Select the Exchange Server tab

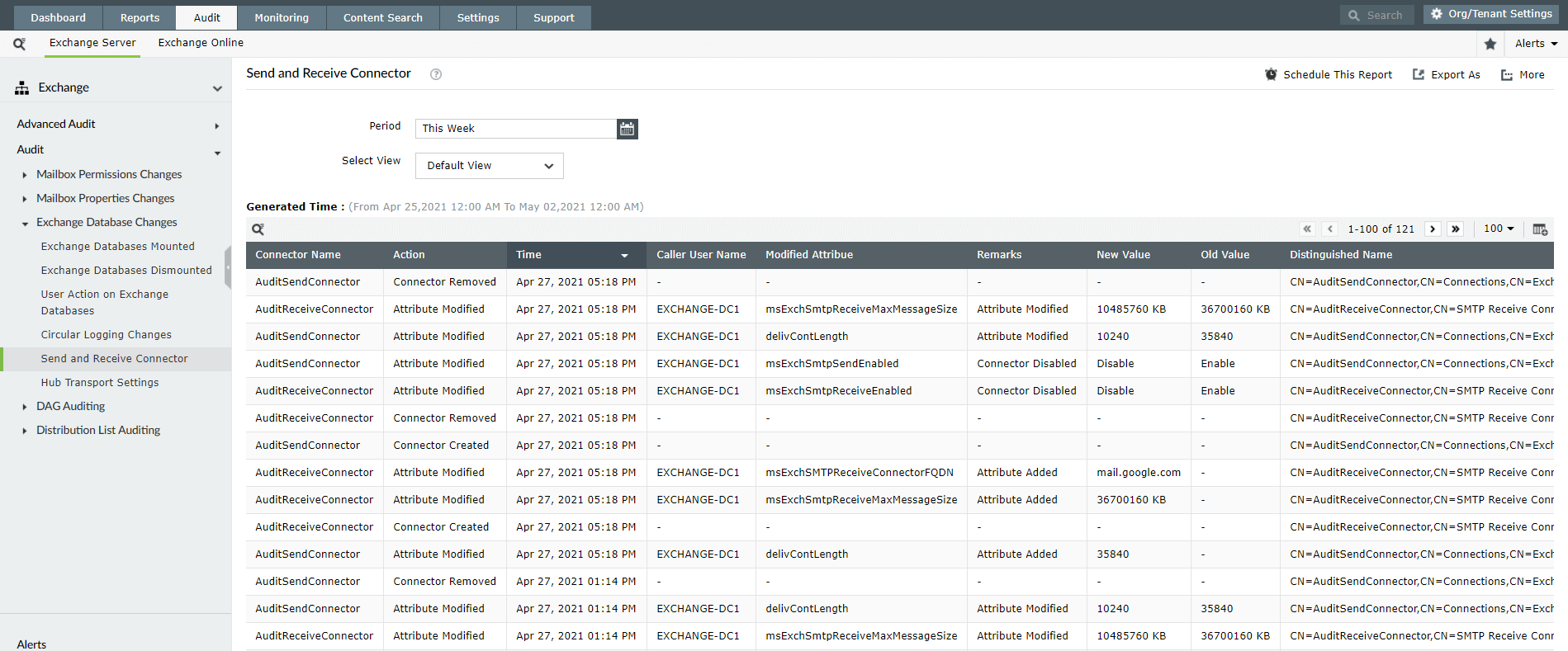92,43
